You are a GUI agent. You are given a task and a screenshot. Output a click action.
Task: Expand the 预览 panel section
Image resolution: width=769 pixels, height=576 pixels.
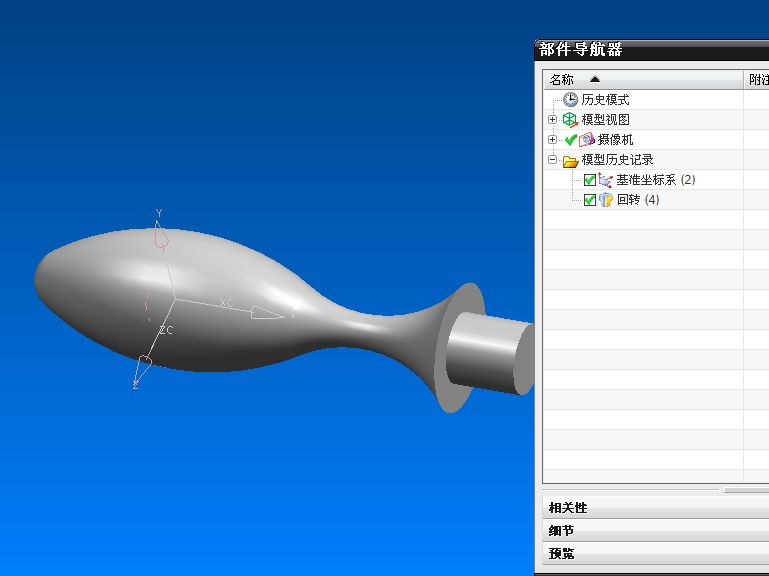656,553
